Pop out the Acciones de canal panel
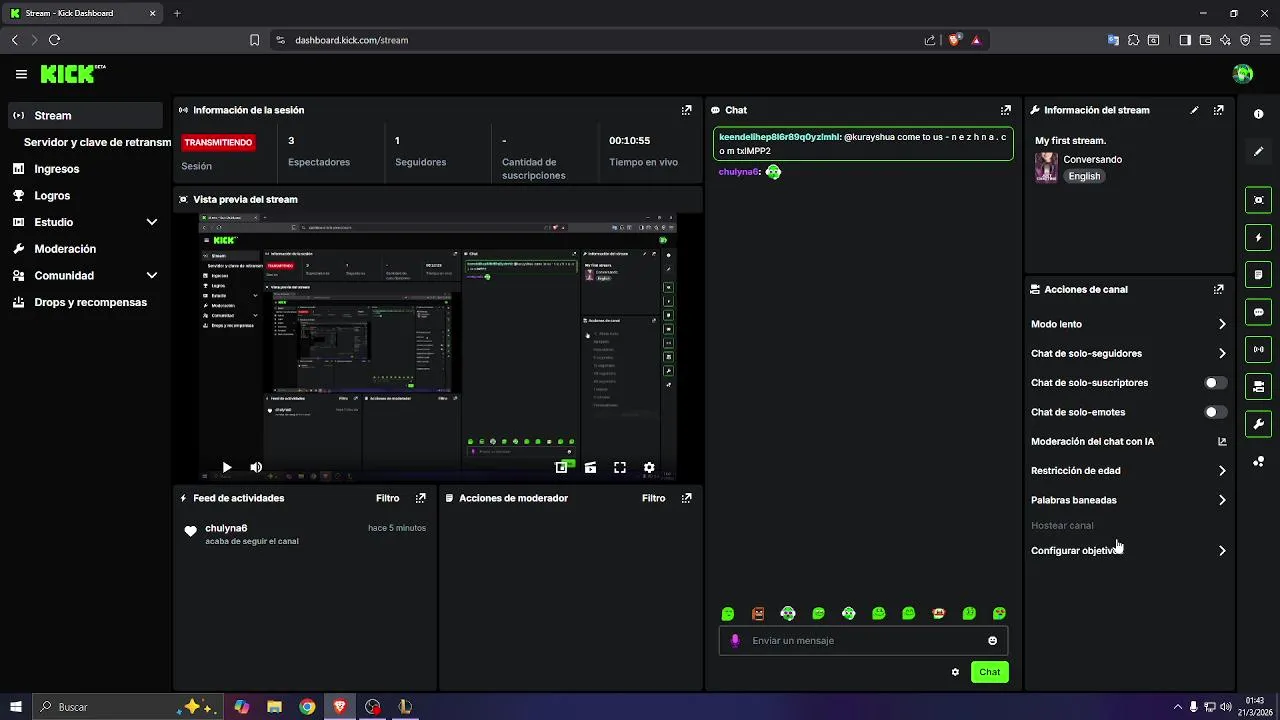The image size is (1280, 720). click(x=1218, y=289)
